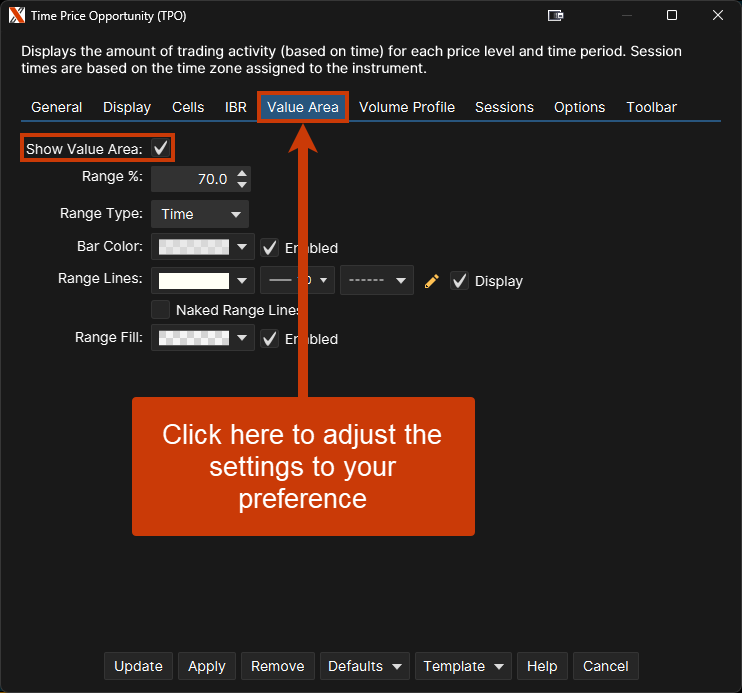Click the Remove button
Screen dimensions: 742x693
[x=277, y=666]
